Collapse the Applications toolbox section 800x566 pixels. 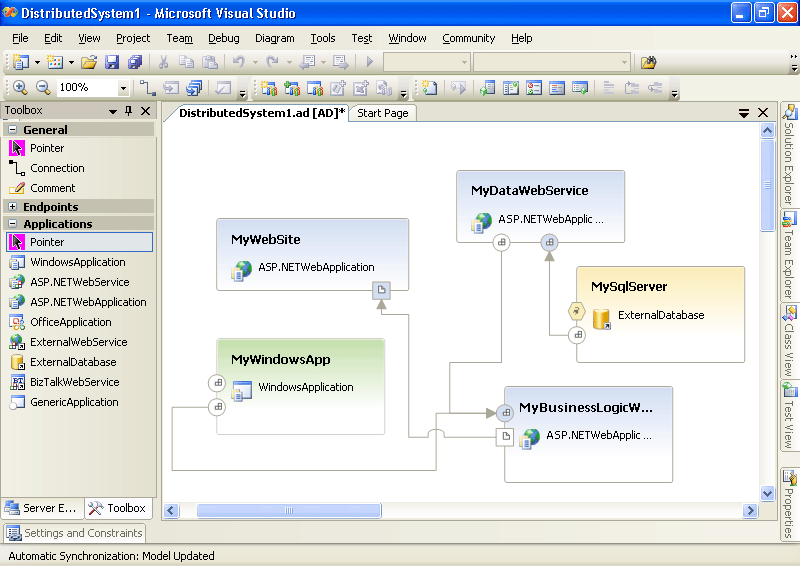[x=13, y=224]
